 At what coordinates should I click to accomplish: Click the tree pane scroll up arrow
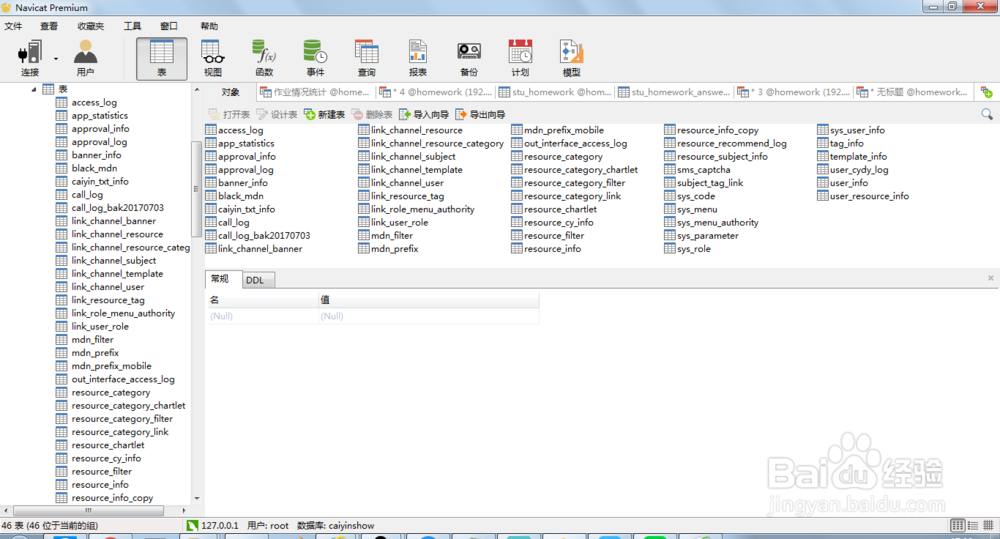point(197,89)
